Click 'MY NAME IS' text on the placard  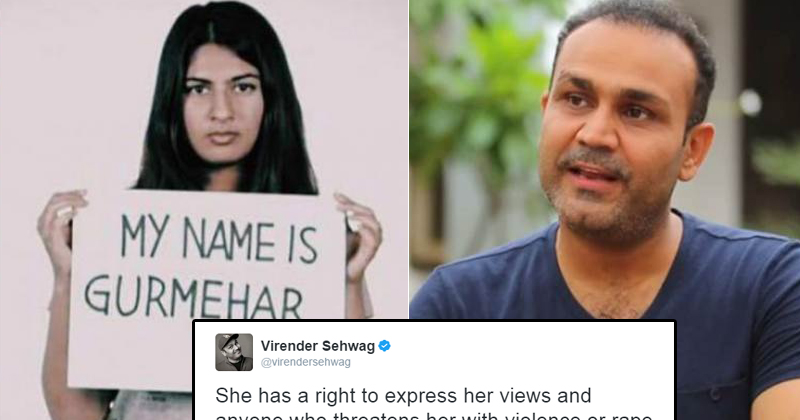click(220, 239)
